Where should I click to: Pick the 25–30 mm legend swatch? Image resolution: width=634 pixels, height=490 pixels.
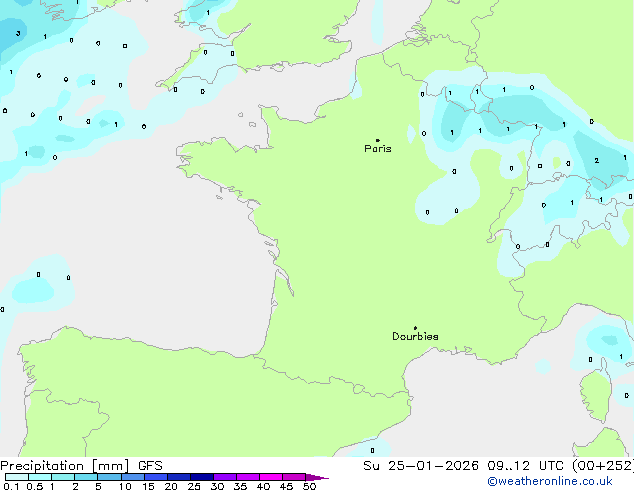[201, 477]
